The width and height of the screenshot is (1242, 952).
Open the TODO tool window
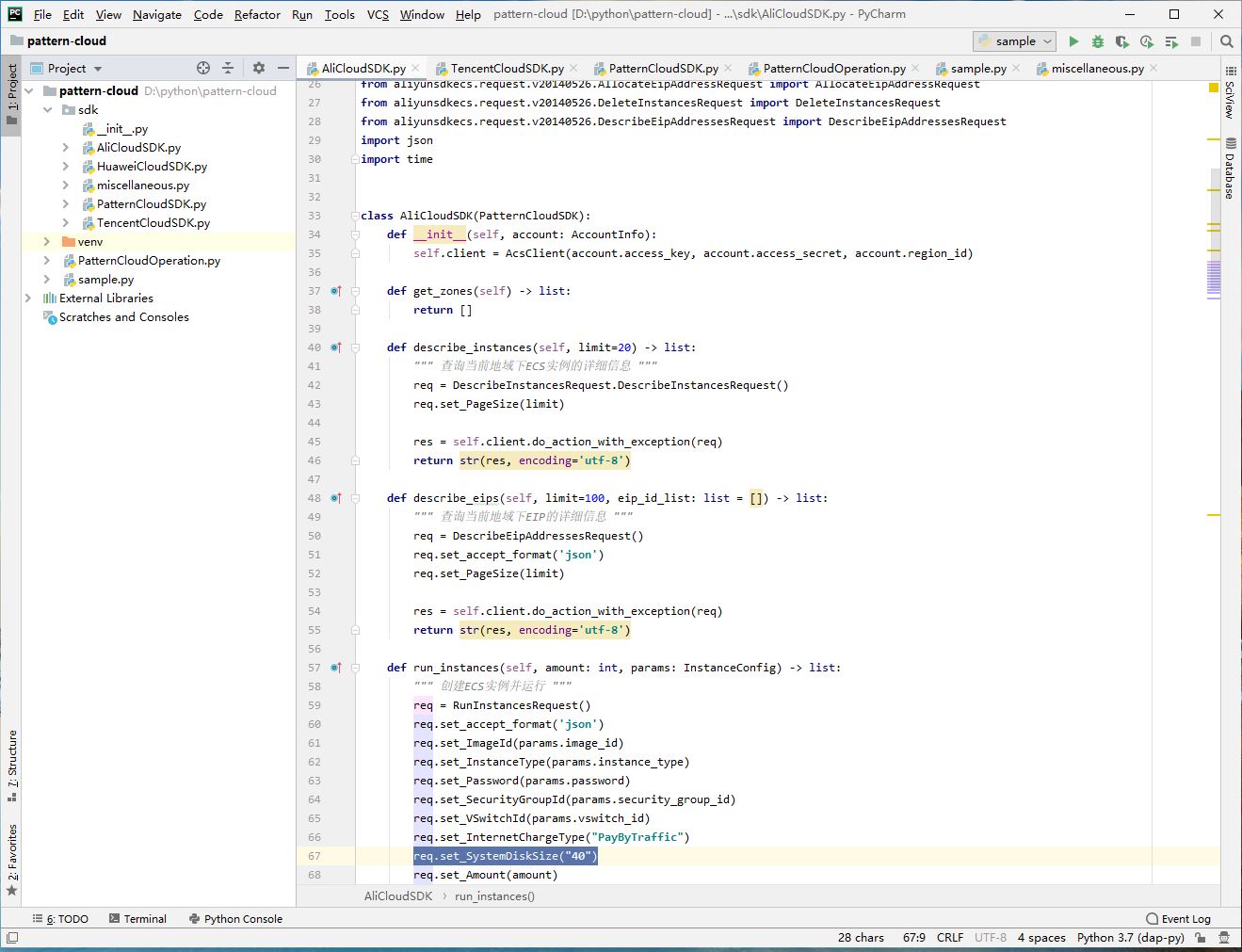[x=61, y=919]
